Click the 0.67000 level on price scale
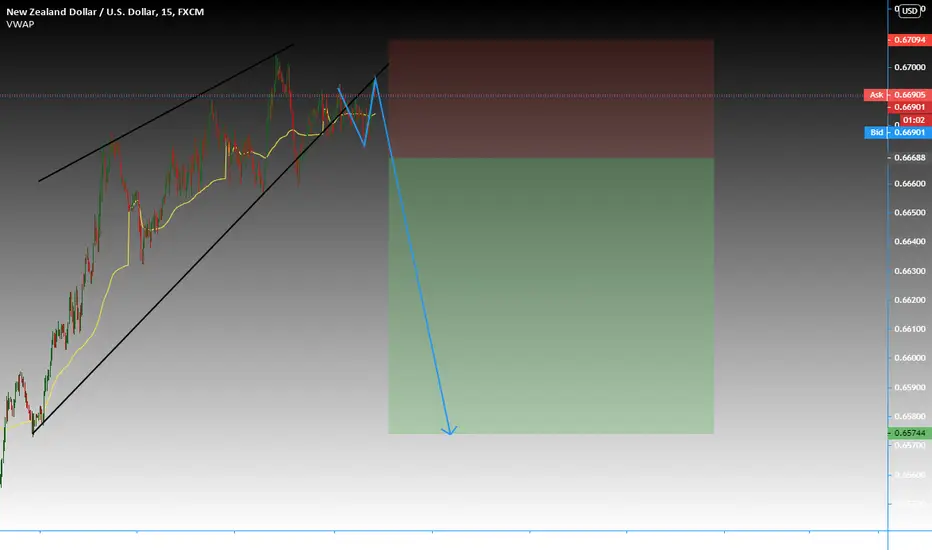Viewport: 932px width, 550px height. (x=909, y=67)
